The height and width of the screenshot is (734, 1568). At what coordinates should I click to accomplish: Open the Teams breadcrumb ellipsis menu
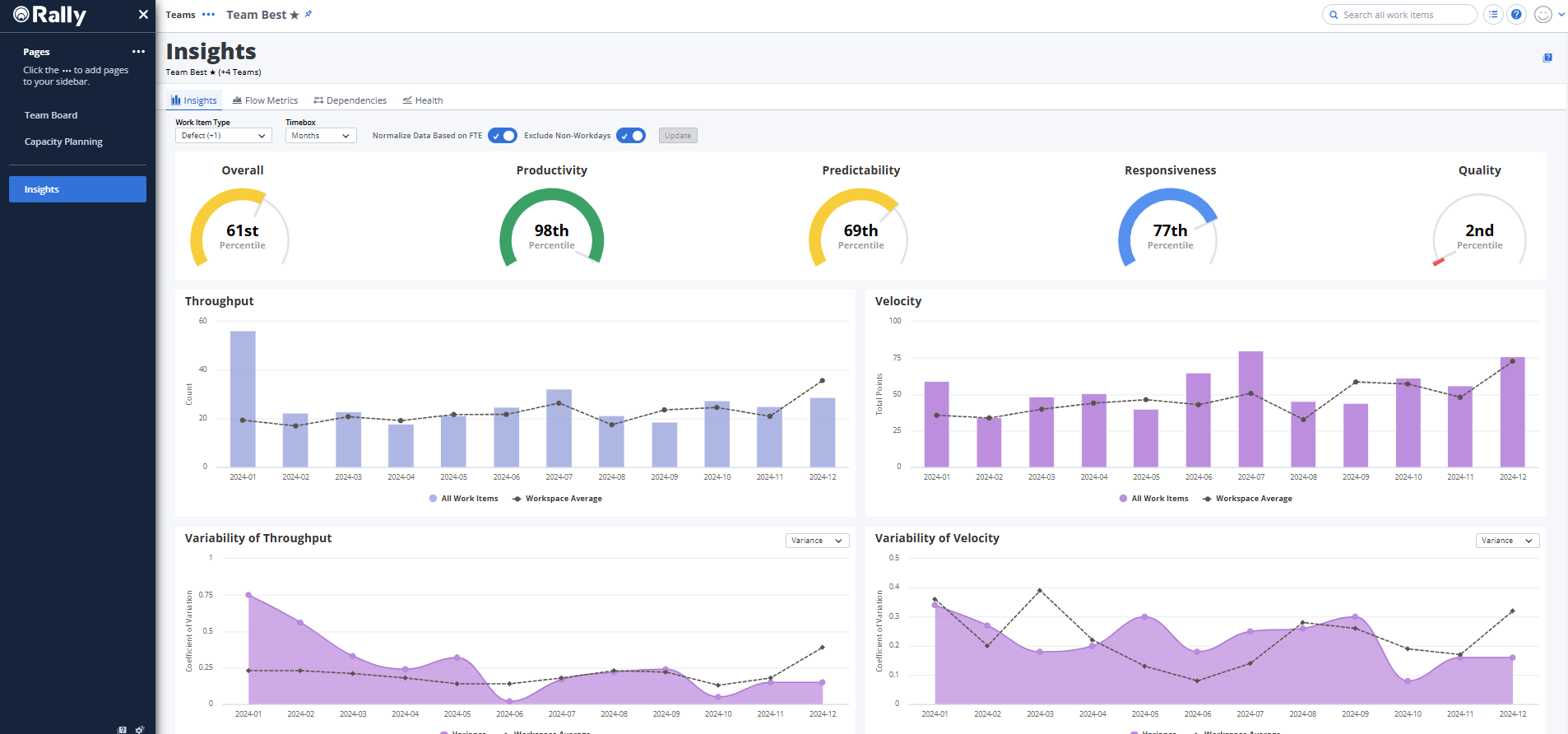click(209, 15)
